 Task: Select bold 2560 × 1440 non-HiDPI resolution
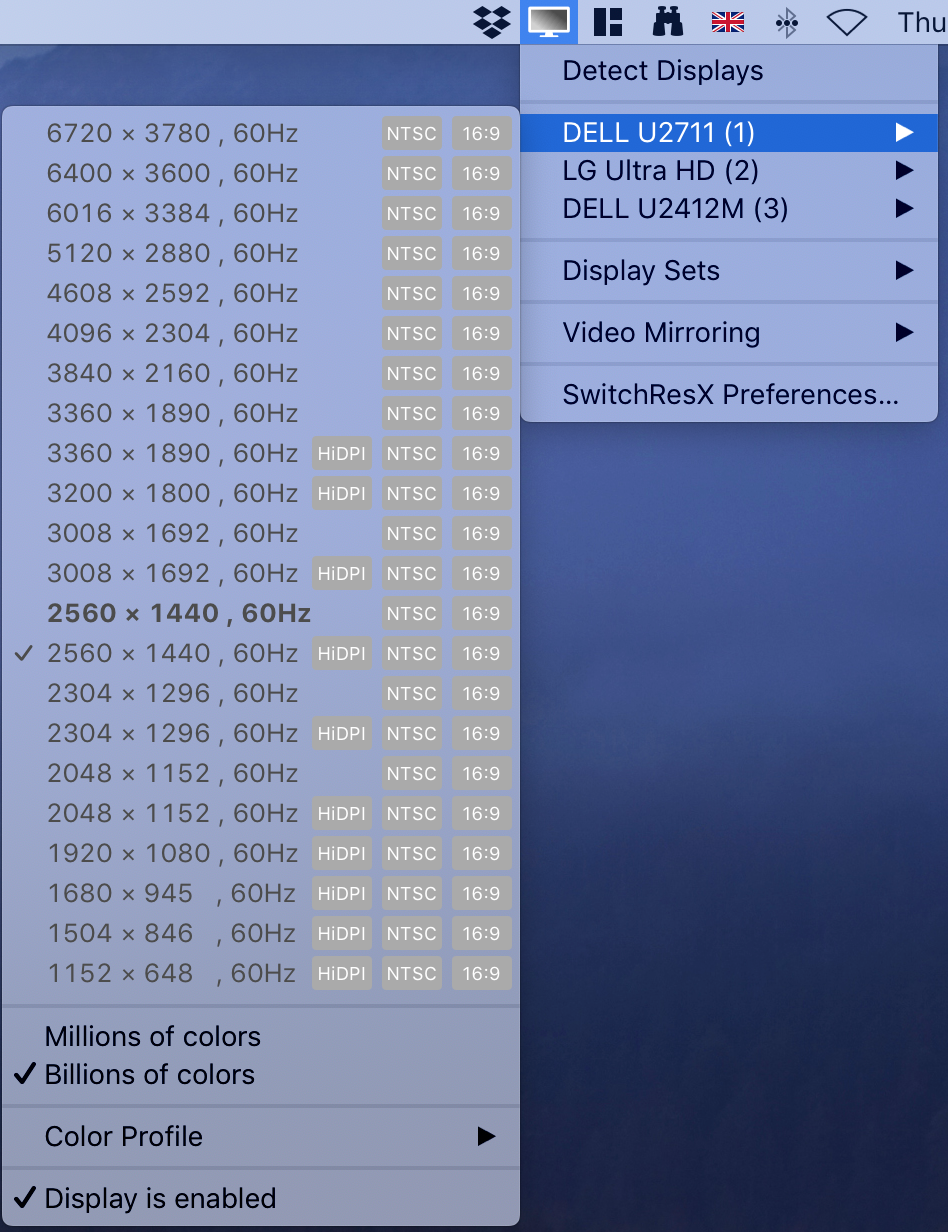point(261,613)
